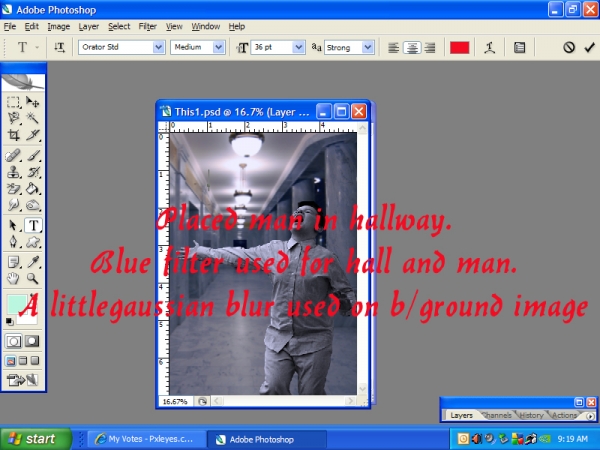The width and height of the screenshot is (600, 450).
Task: Set Standard Screen Mode
Action: [x=11, y=360]
